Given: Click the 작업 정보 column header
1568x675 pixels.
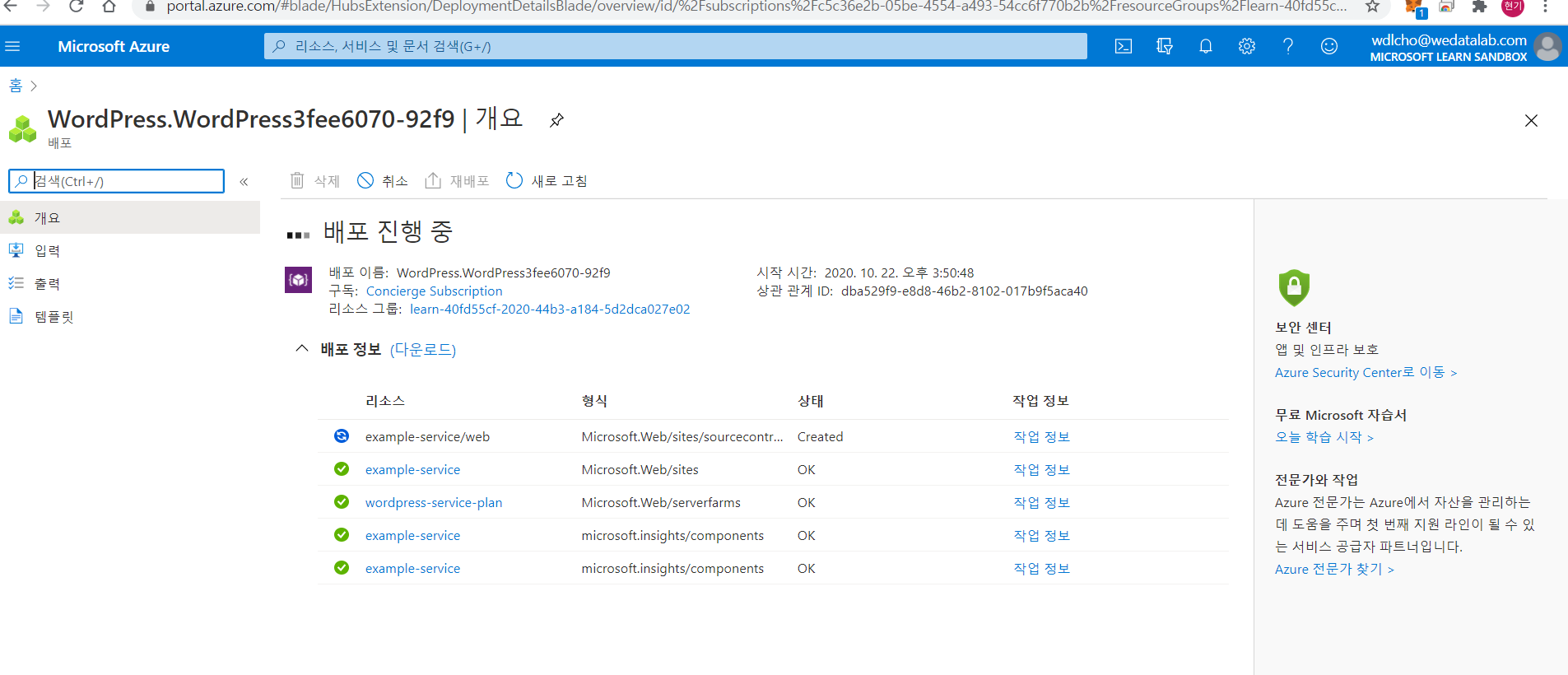Looking at the screenshot, I should tap(1040, 401).
